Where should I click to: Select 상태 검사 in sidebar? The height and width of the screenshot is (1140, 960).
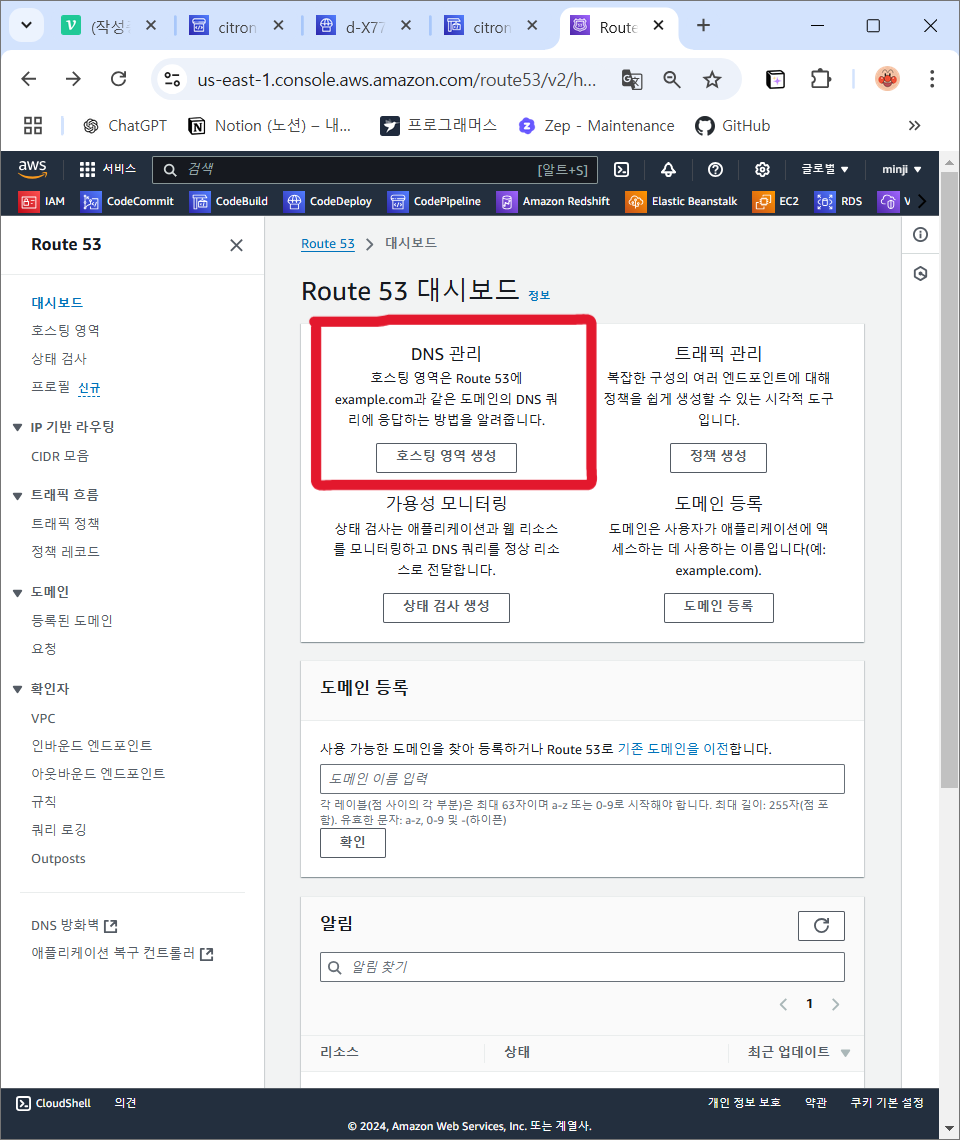click(59, 358)
